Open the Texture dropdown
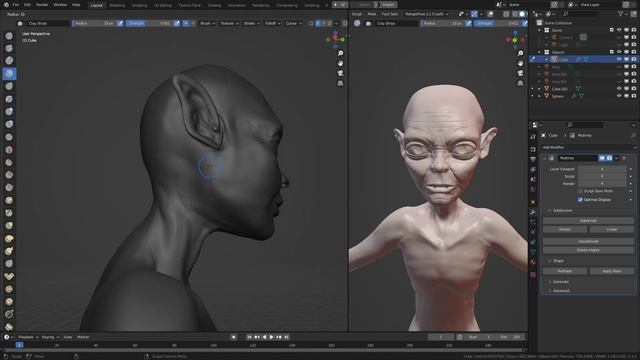The image size is (640, 360). pyautogui.click(x=229, y=23)
